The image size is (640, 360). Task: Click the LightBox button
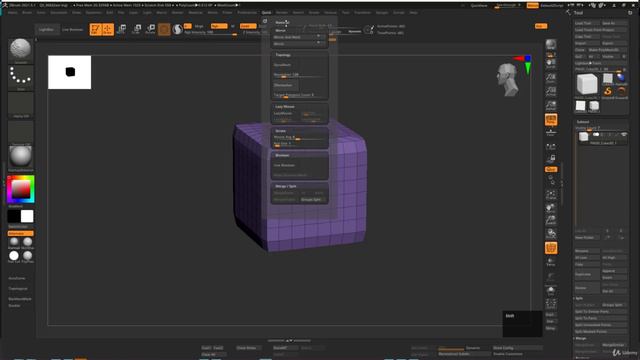click(x=46, y=29)
